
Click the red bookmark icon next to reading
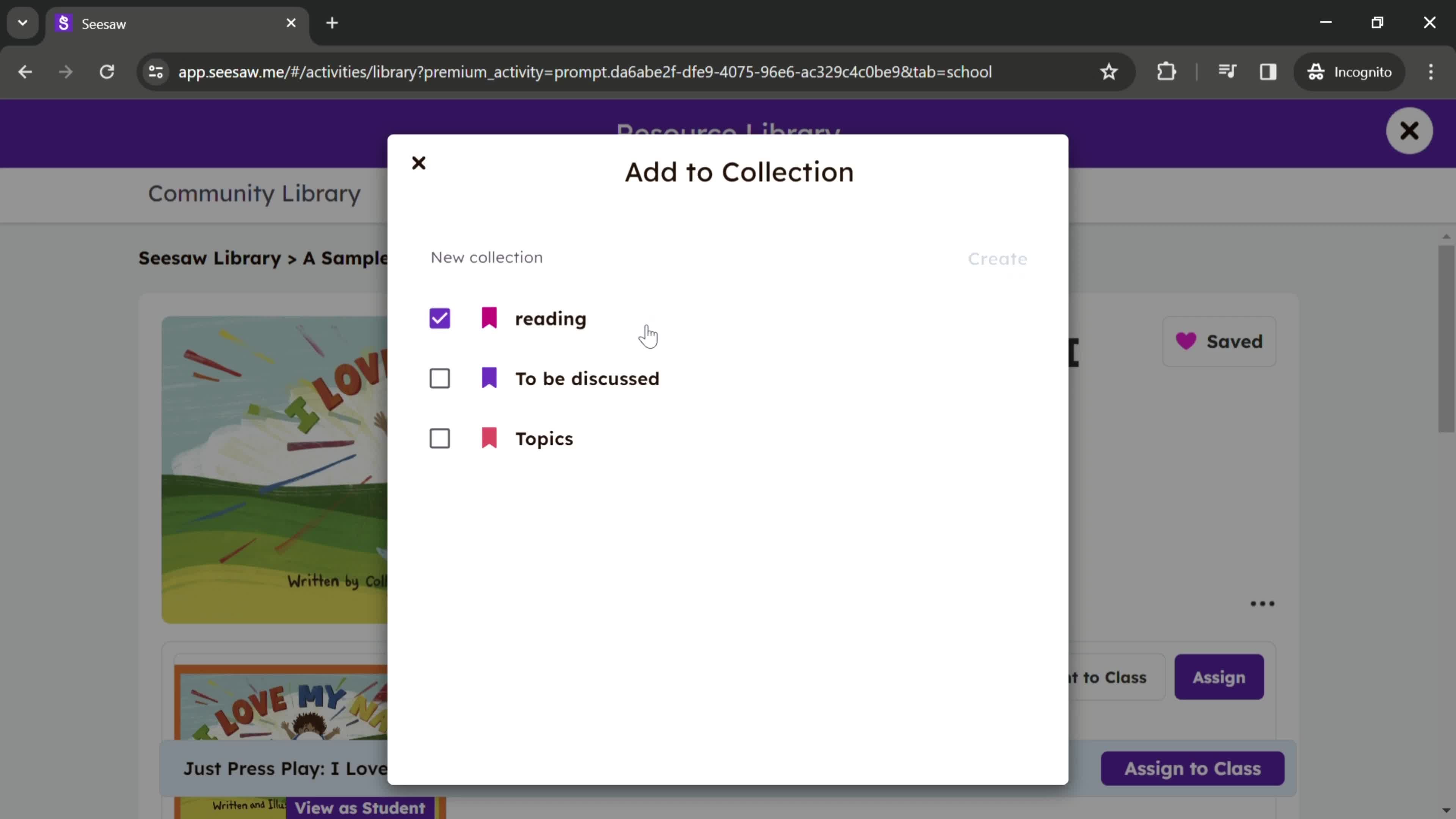(489, 318)
